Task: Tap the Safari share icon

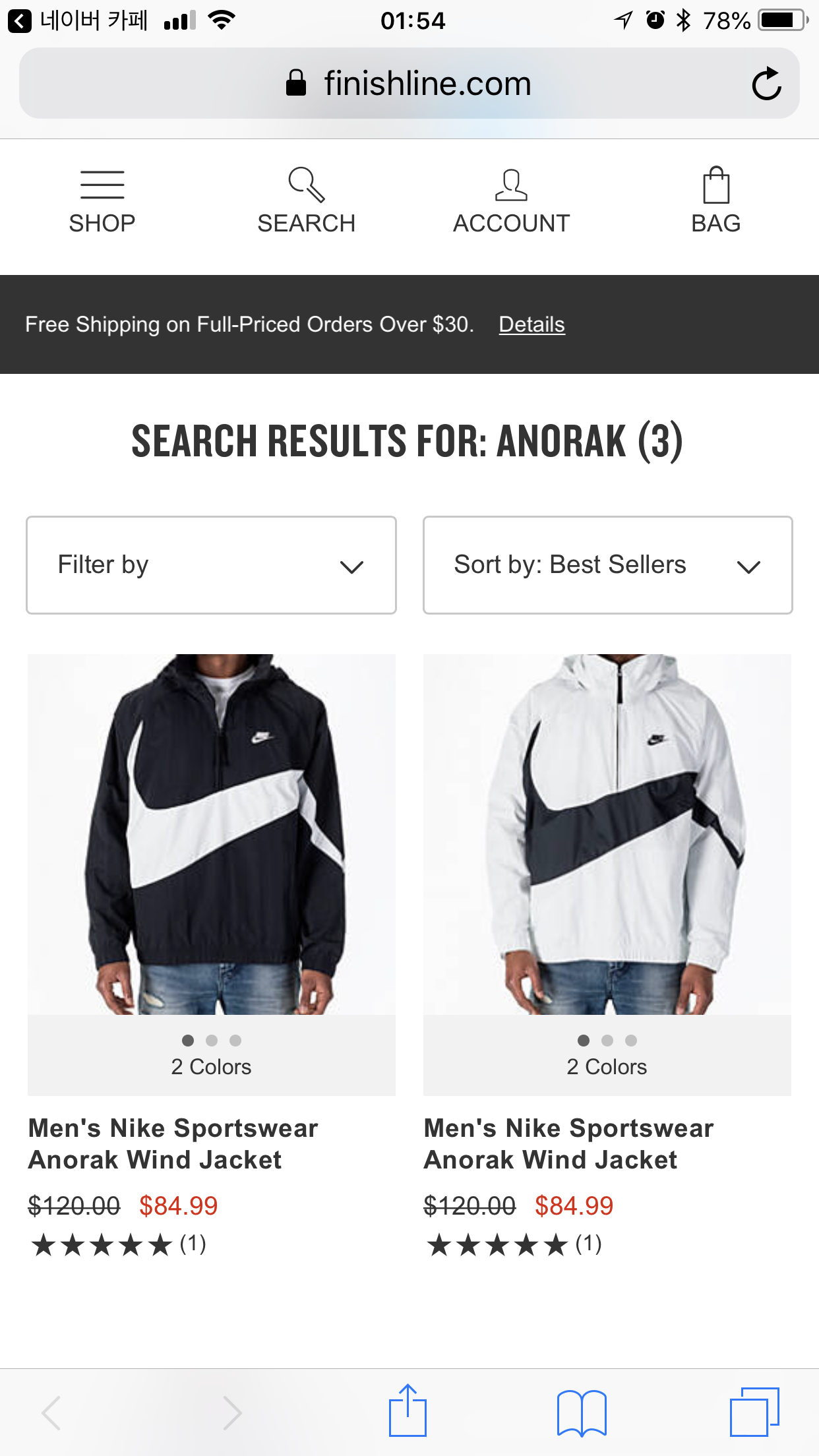Action: click(408, 1412)
